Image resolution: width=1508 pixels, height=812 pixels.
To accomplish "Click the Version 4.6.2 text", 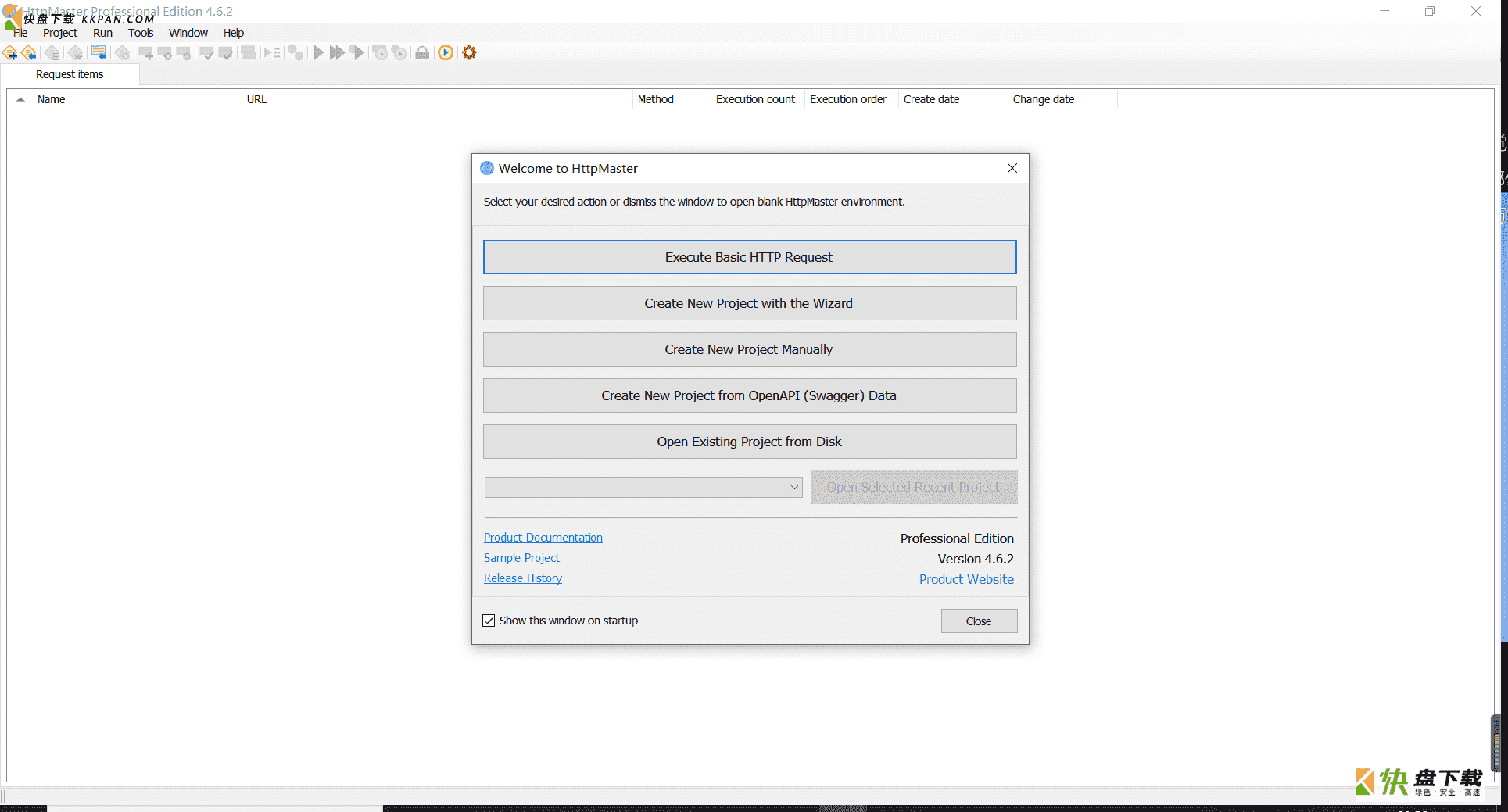I will coord(976,559).
